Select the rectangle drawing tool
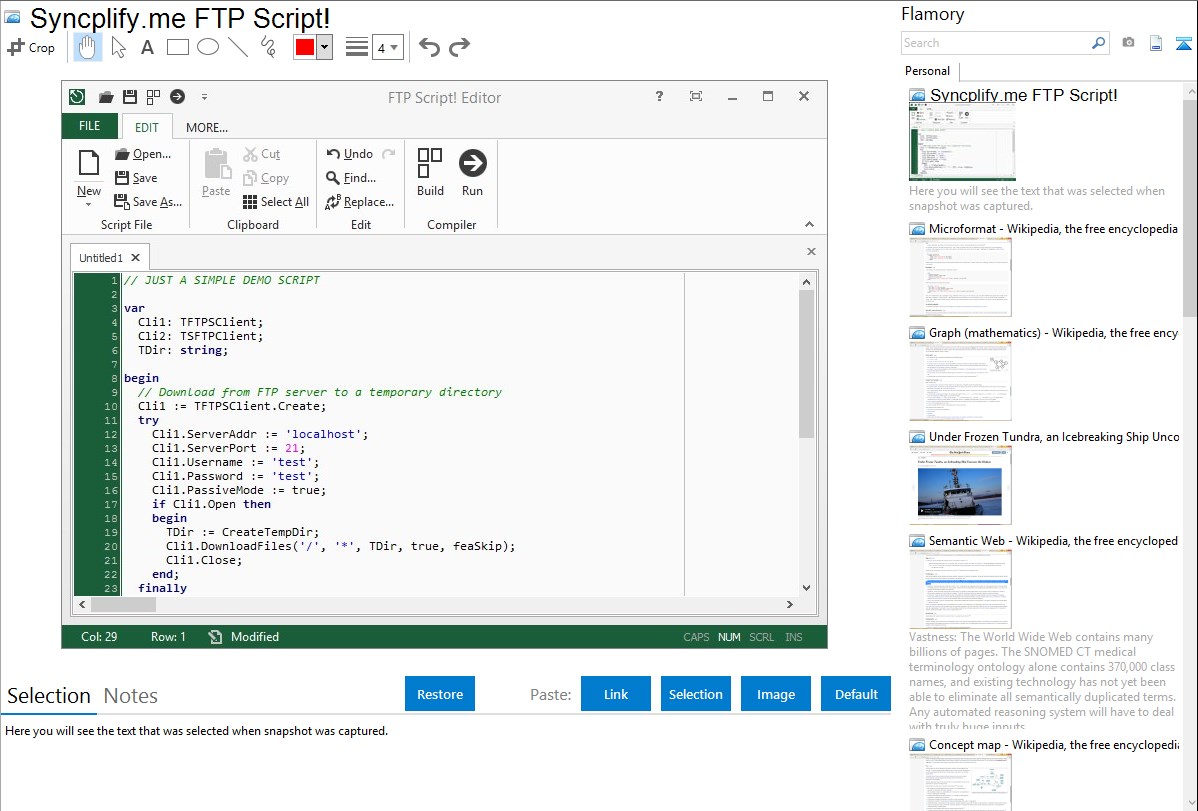 point(177,47)
